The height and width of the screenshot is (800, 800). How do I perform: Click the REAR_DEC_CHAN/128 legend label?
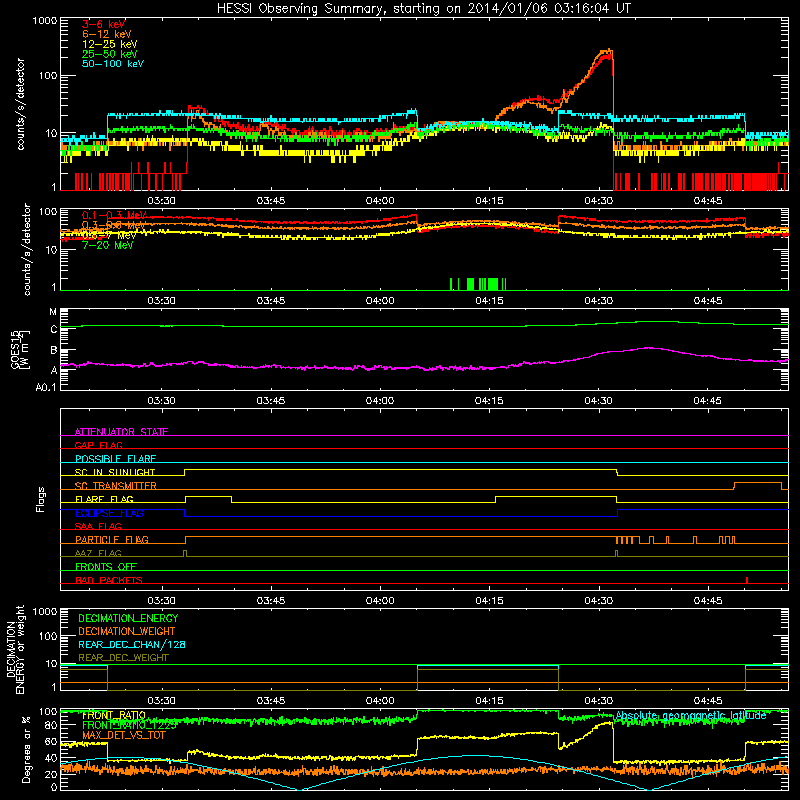(x=132, y=645)
